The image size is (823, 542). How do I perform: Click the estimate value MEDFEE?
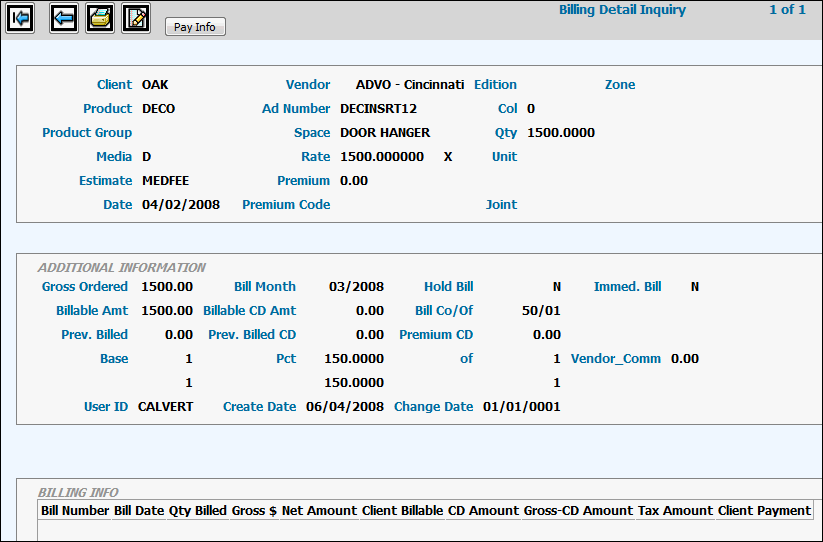click(165, 181)
